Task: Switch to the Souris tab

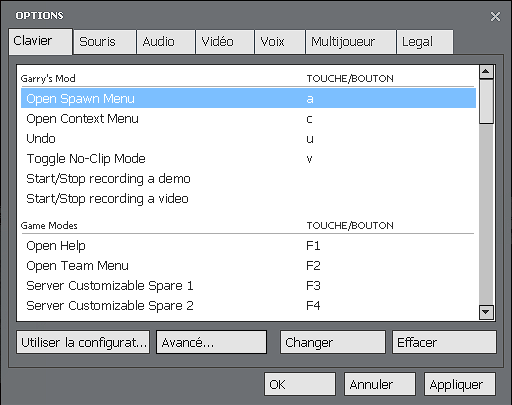Action: pyautogui.click(x=105, y=42)
